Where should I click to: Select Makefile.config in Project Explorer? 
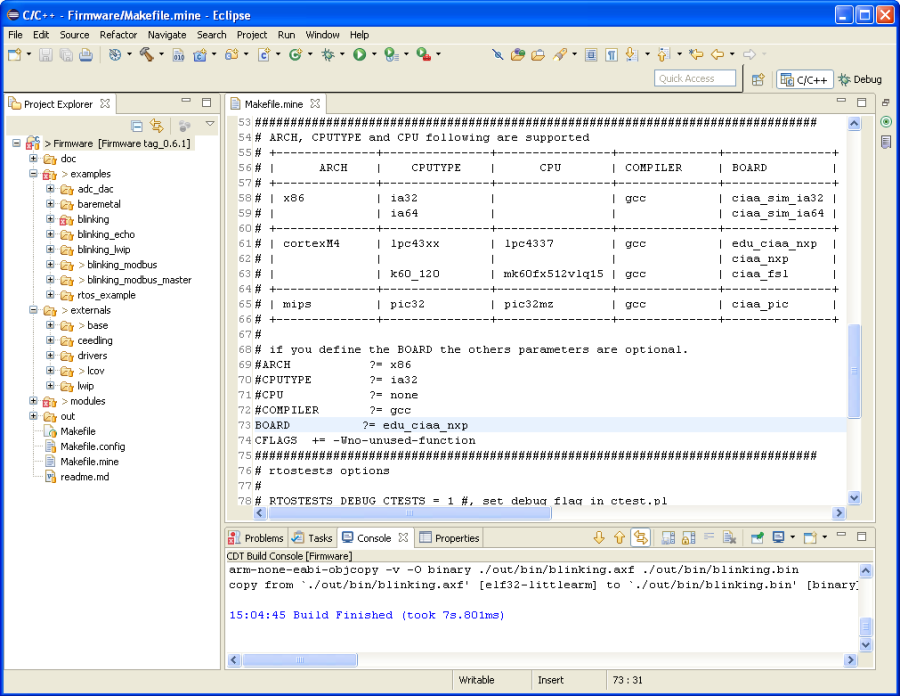[92, 446]
